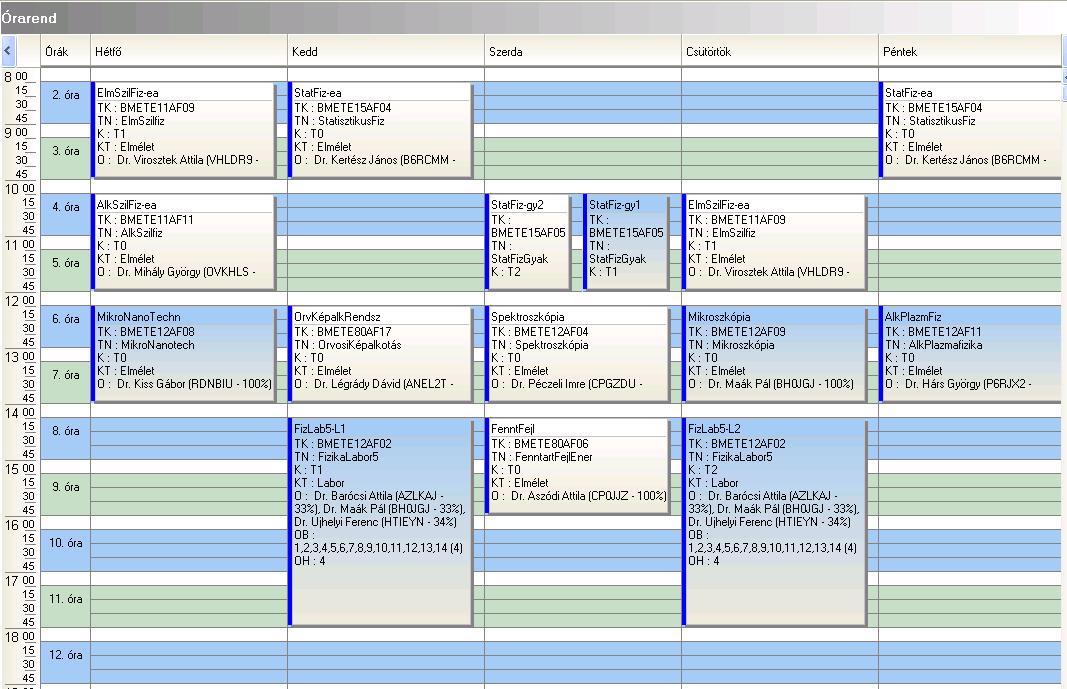Open the FennFejl event block
The width and height of the screenshot is (1067, 689).
(x=578, y=466)
